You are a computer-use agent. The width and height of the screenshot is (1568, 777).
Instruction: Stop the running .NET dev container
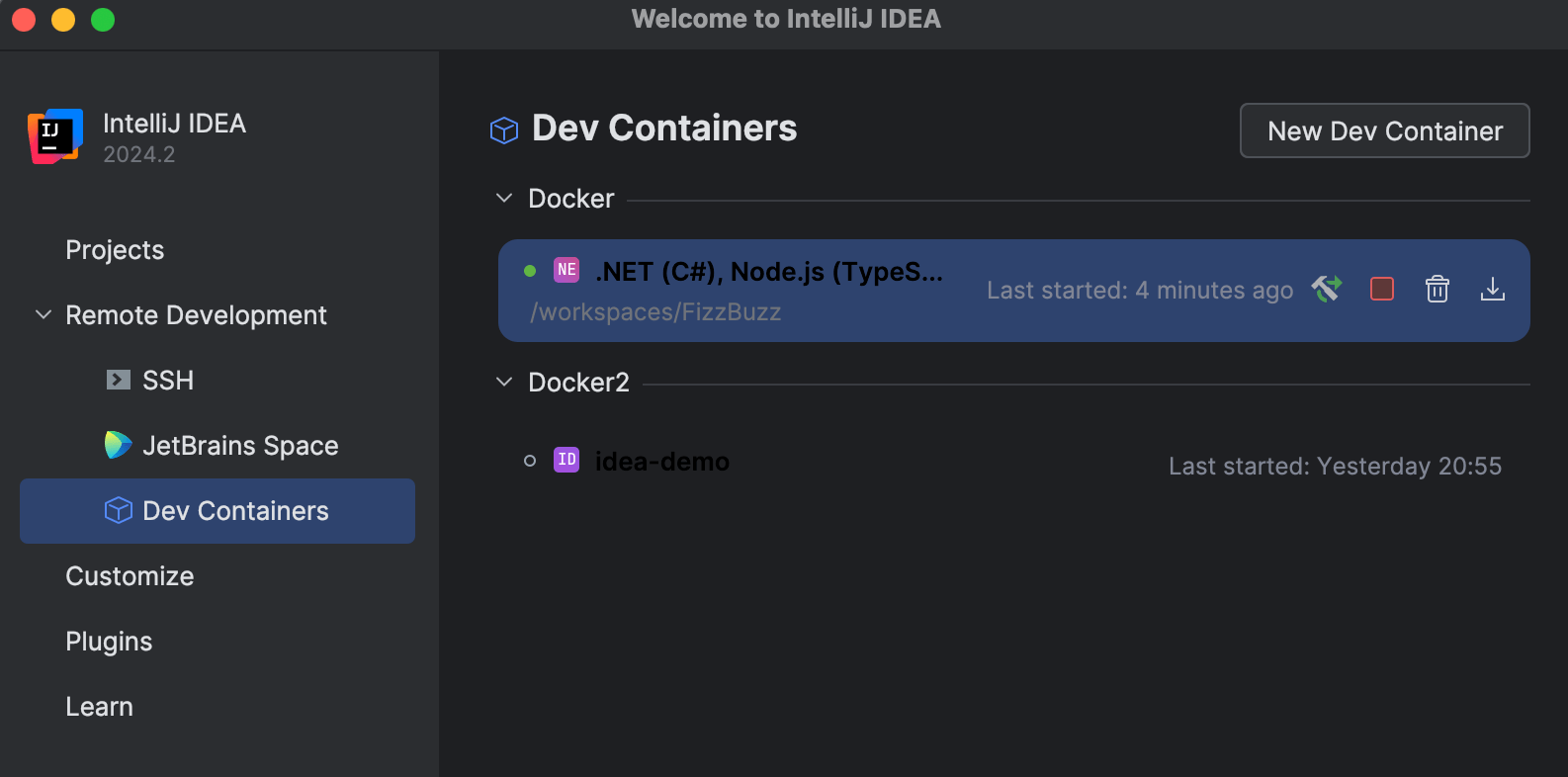click(1382, 289)
